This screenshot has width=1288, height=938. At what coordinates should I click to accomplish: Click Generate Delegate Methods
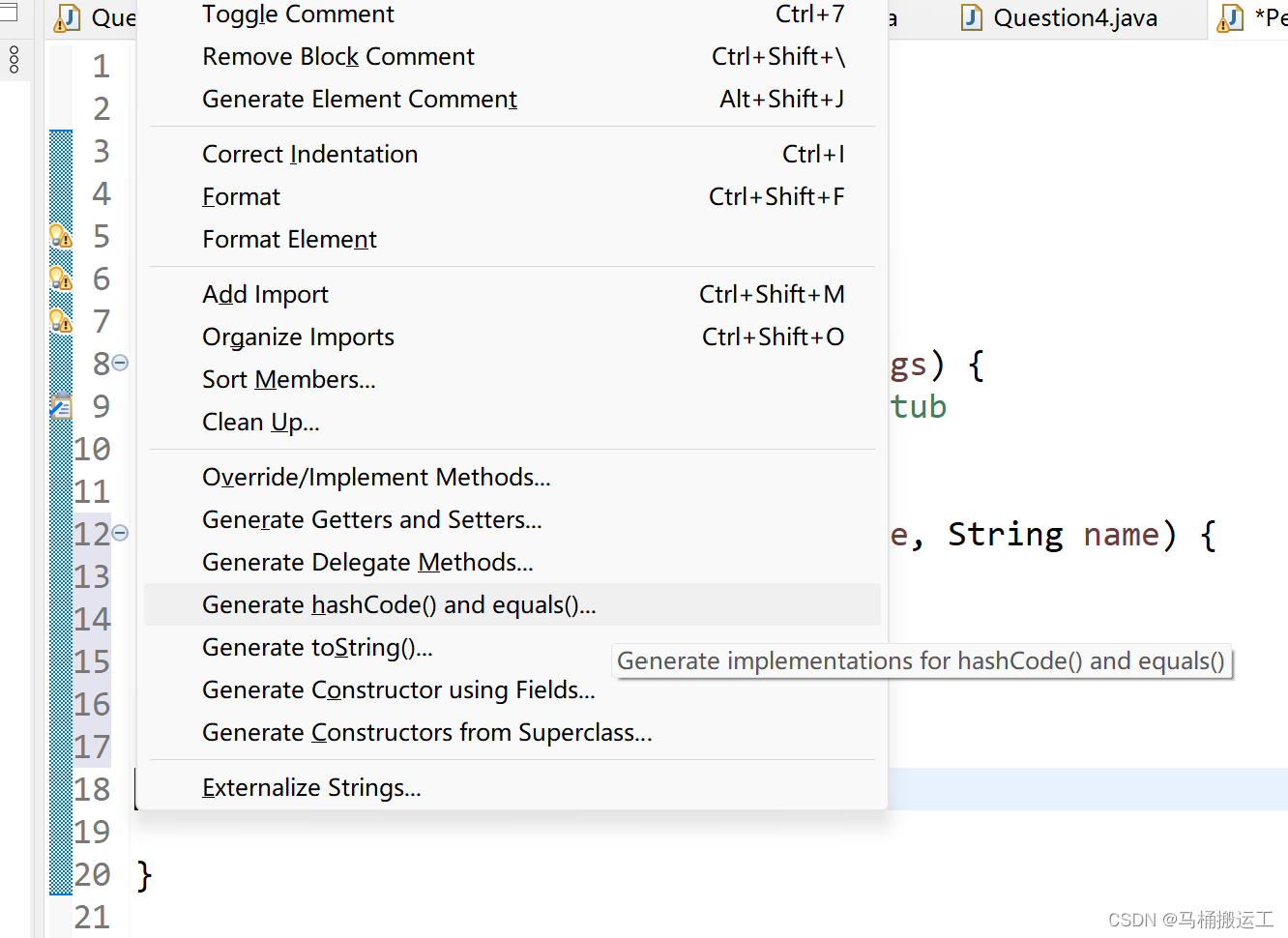point(512,563)
